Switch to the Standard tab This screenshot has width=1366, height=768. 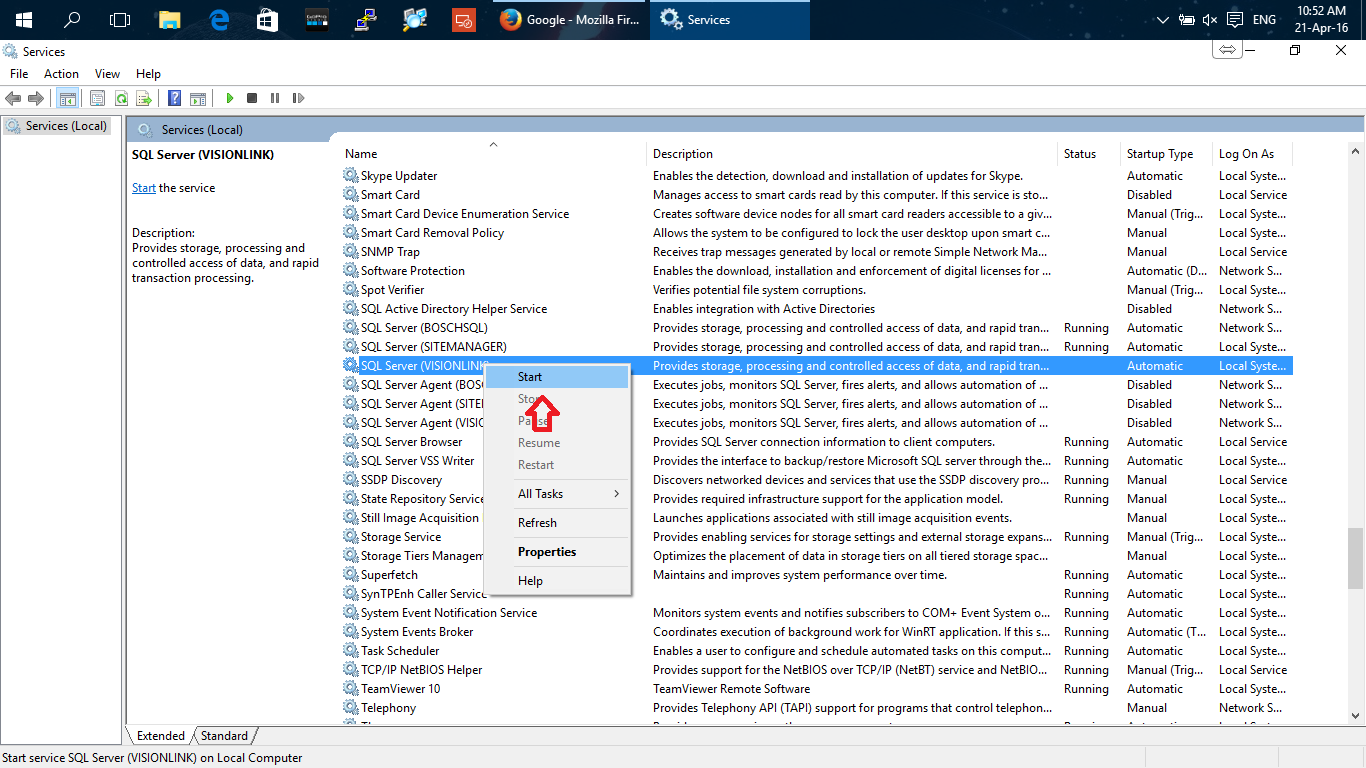[x=224, y=736]
